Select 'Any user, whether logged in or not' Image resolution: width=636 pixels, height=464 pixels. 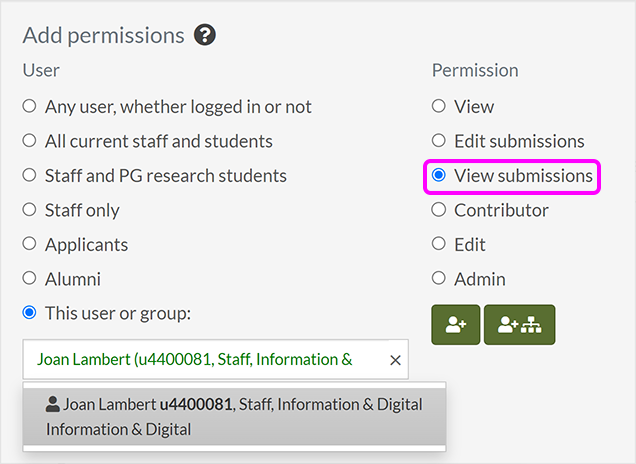click(30, 106)
